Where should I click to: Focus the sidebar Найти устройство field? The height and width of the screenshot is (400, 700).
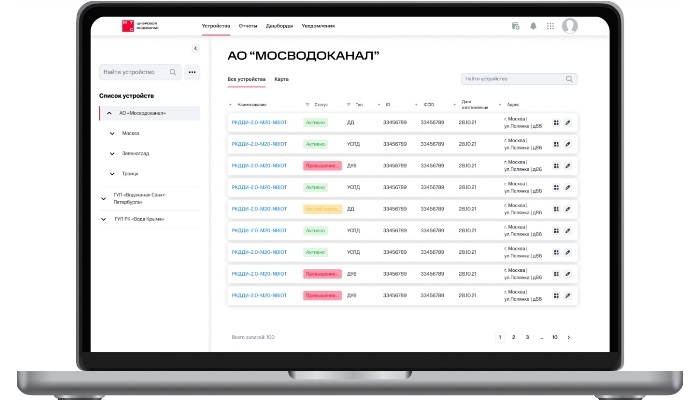pos(140,72)
